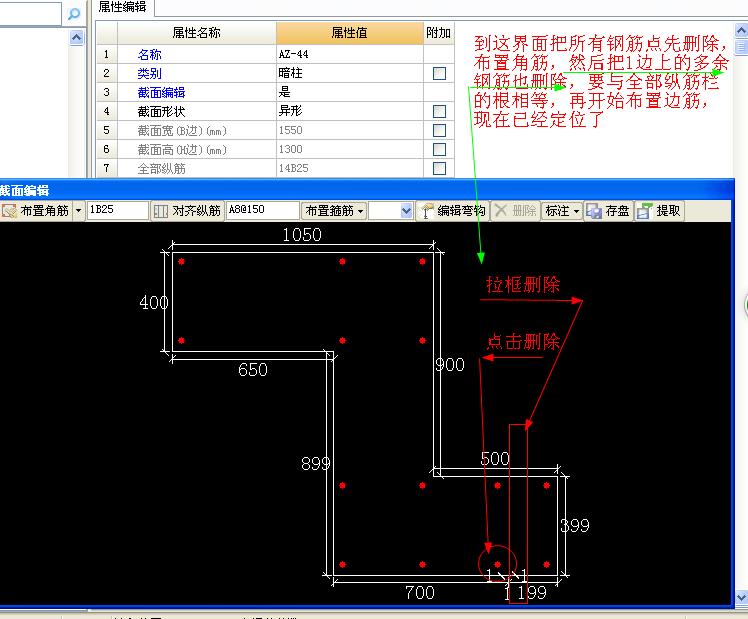Click the 编辑弯钩 tool

tap(453, 211)
